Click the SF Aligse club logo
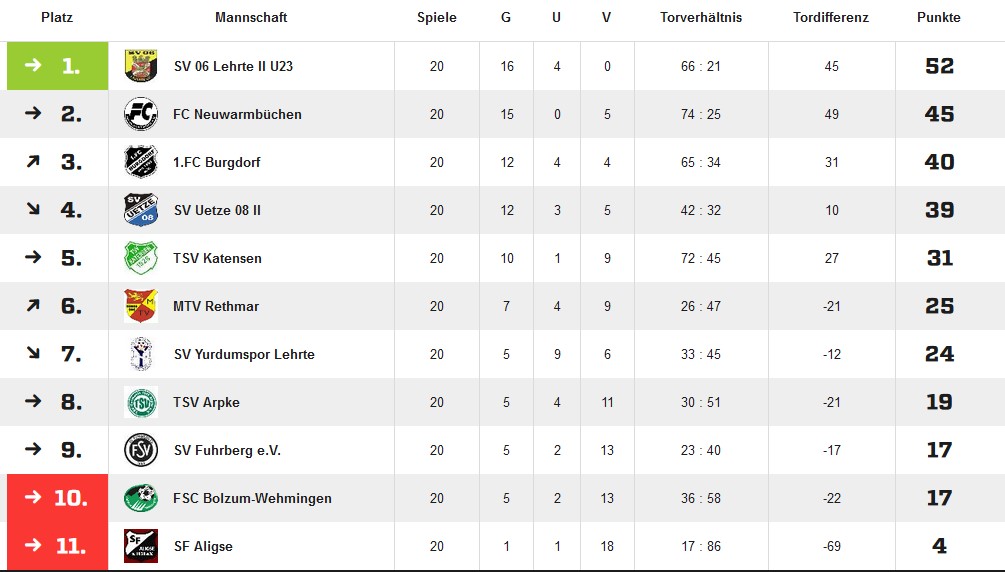The height and width of the screenshot is (572, 1005). (141, 546)
